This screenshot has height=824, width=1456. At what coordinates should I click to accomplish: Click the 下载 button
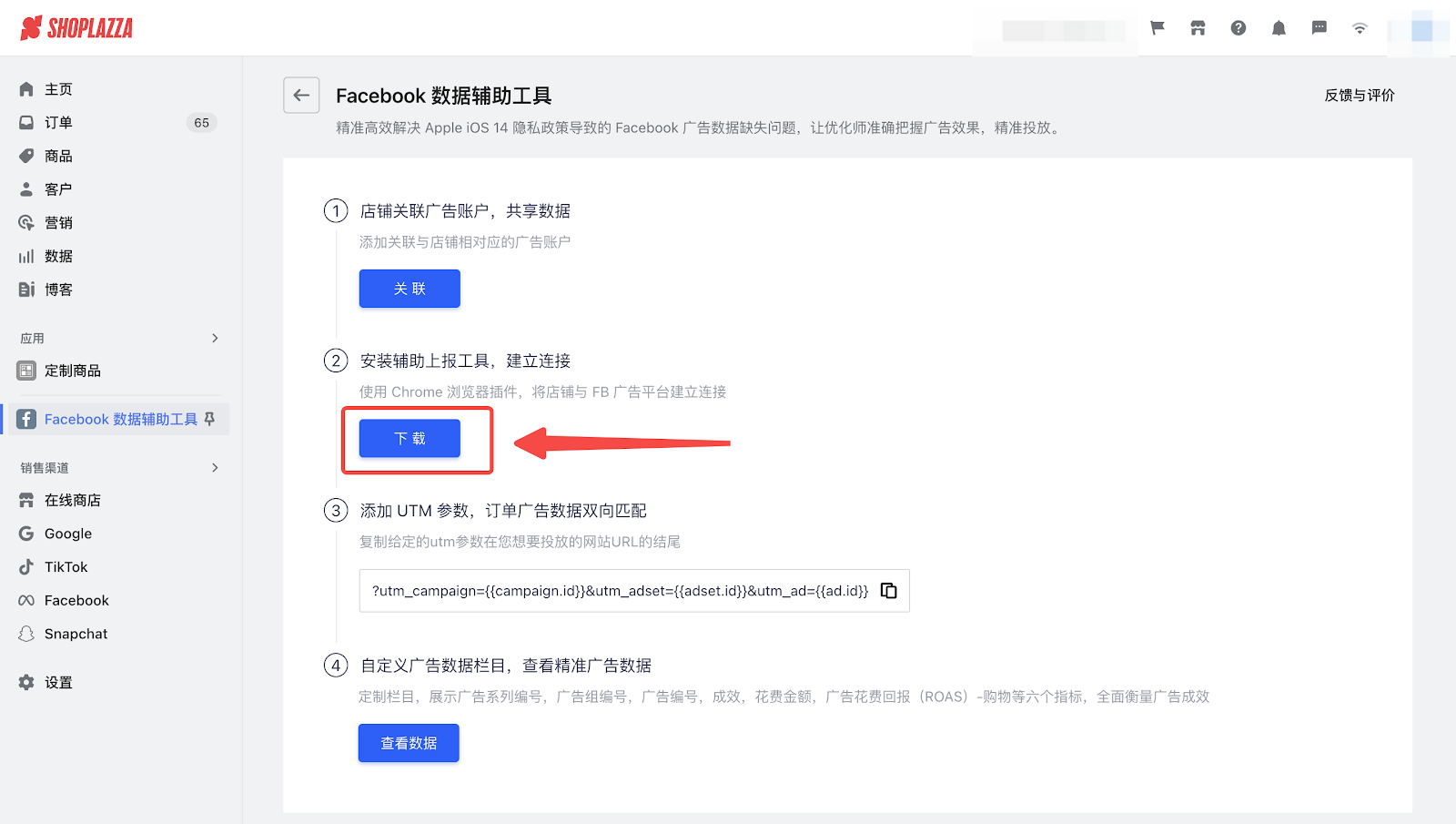click(x=409, y=438)
